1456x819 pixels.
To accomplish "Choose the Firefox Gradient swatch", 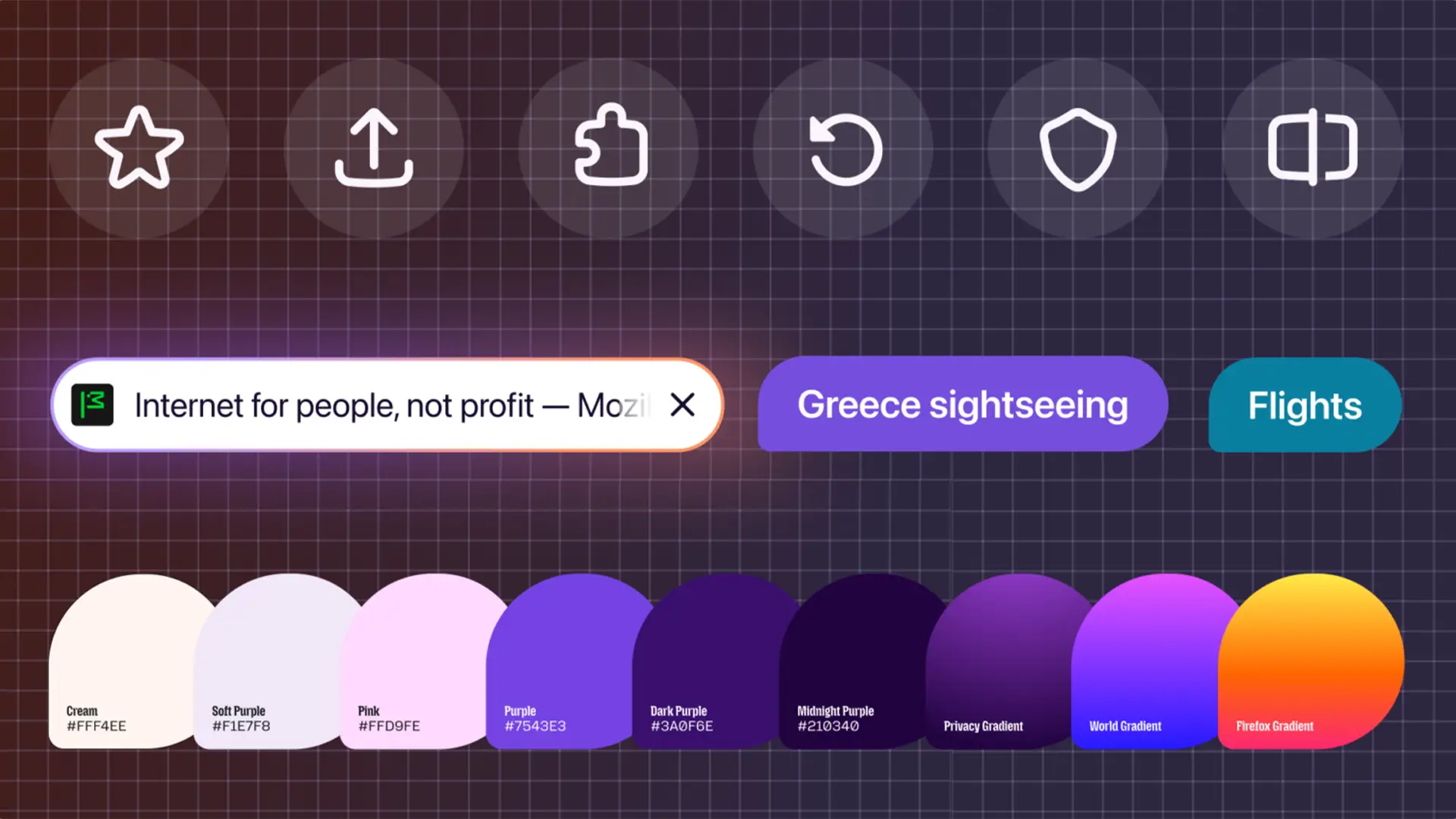I will pyautogui.click(x=1311, y=661).
